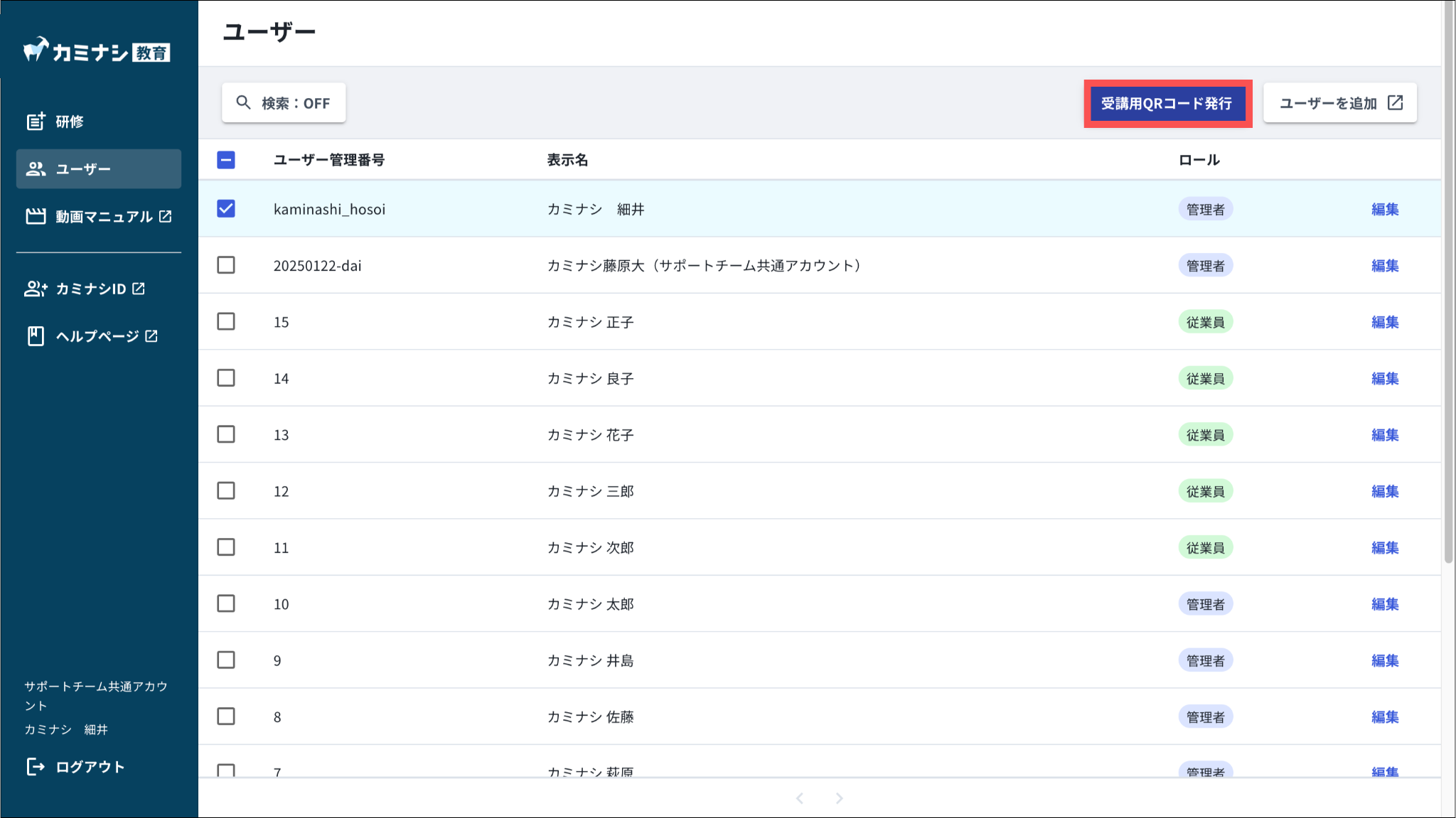
Task: Click 編集 for カミナシ 三郎
Action: 1385,491
